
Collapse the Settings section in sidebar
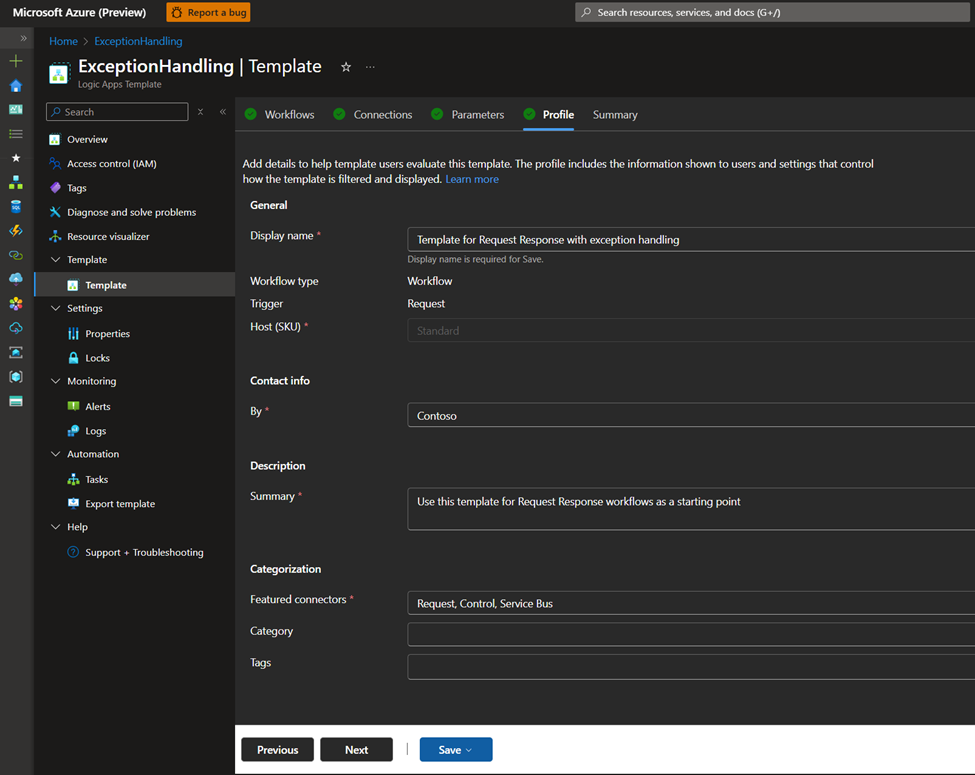[x=55, y=309]
